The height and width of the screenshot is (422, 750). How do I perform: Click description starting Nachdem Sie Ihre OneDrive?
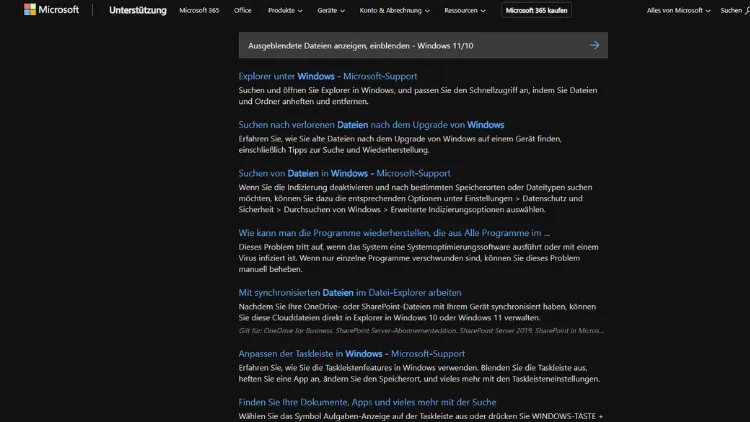[417, 312]
